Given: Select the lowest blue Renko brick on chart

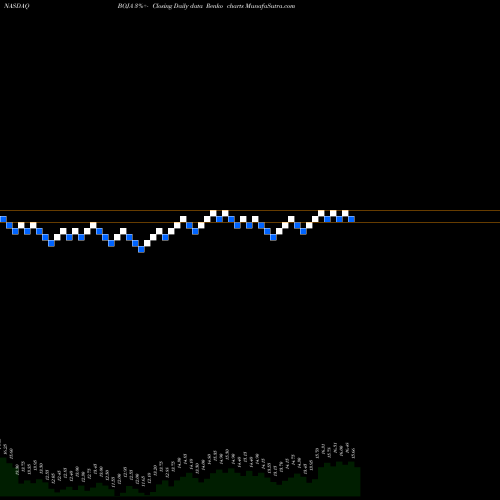Looking at the screenshot, I should (x=141, y=249).
